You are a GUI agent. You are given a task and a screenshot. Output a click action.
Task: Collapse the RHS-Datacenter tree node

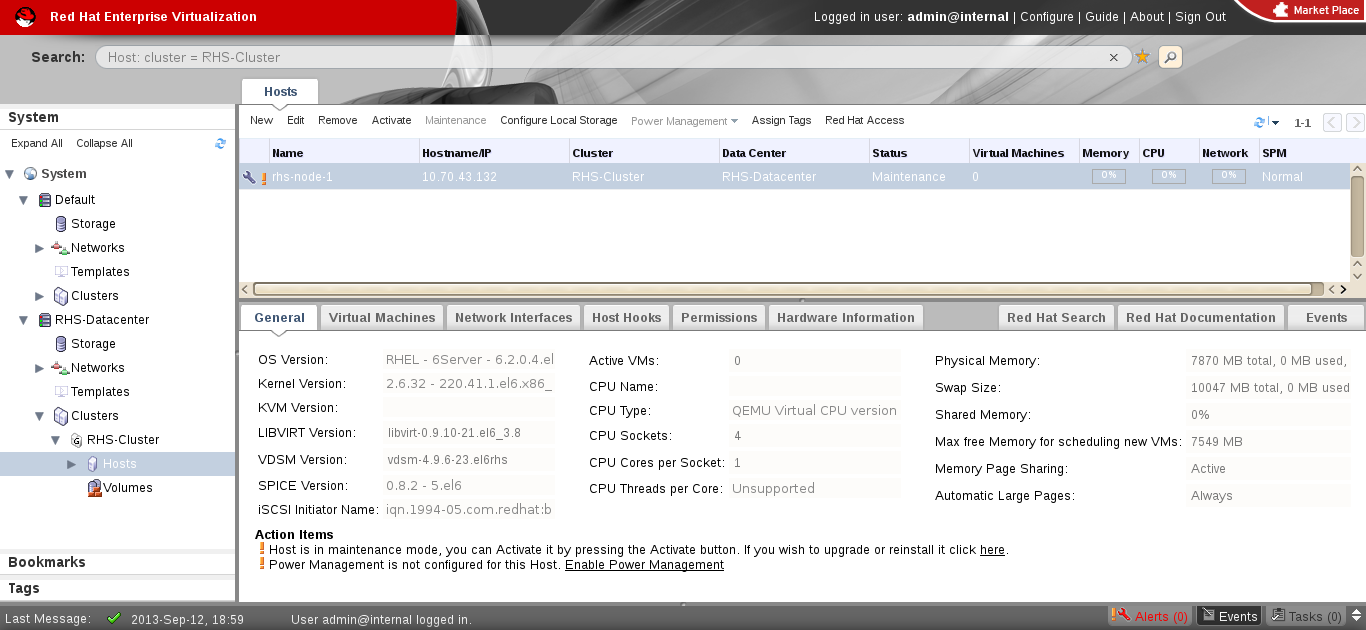(23, 319)
